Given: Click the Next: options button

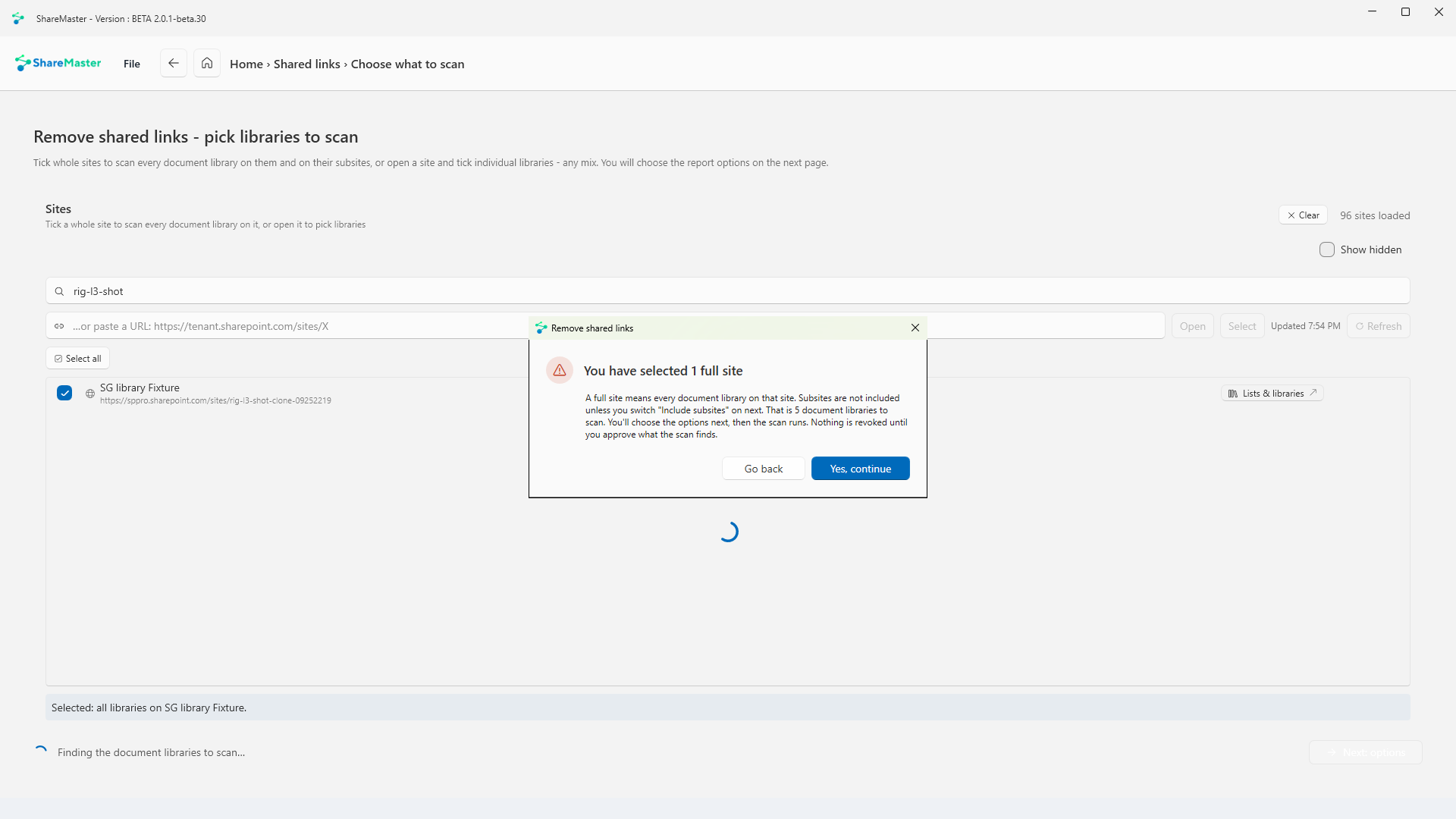Looking at the screenshot, I should (1366, 752).
